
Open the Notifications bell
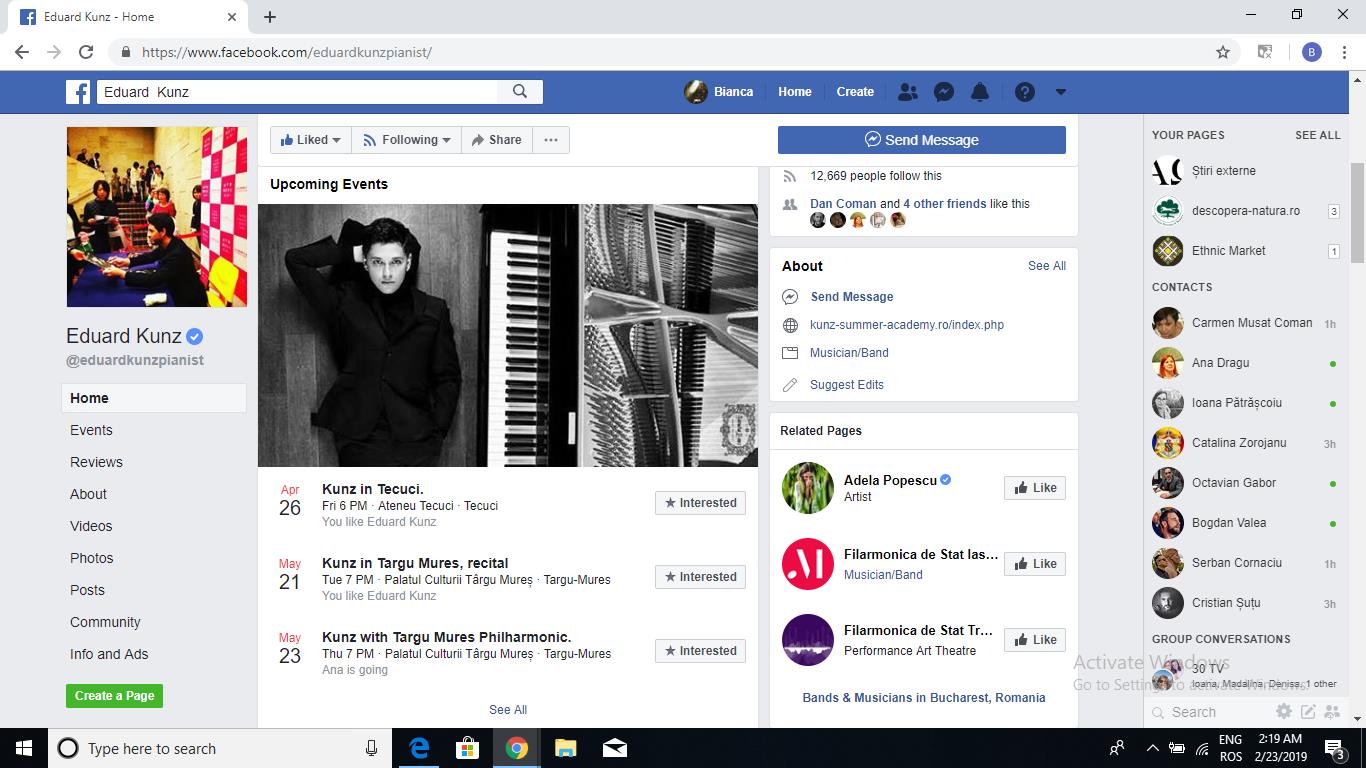click(x=980, y=92)
